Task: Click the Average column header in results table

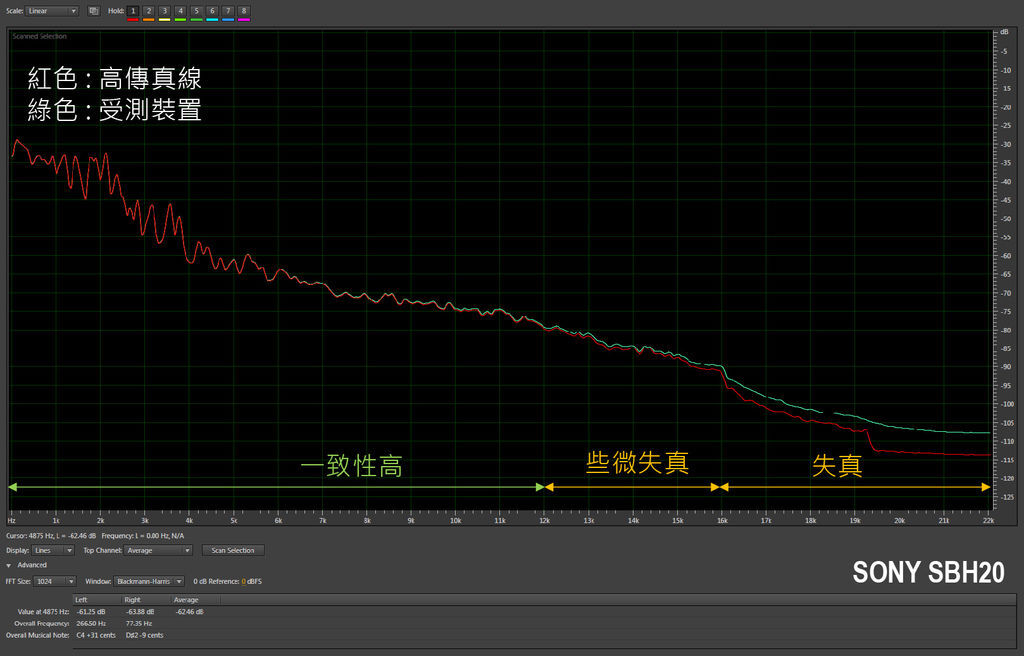Action: tap(188, 600)
